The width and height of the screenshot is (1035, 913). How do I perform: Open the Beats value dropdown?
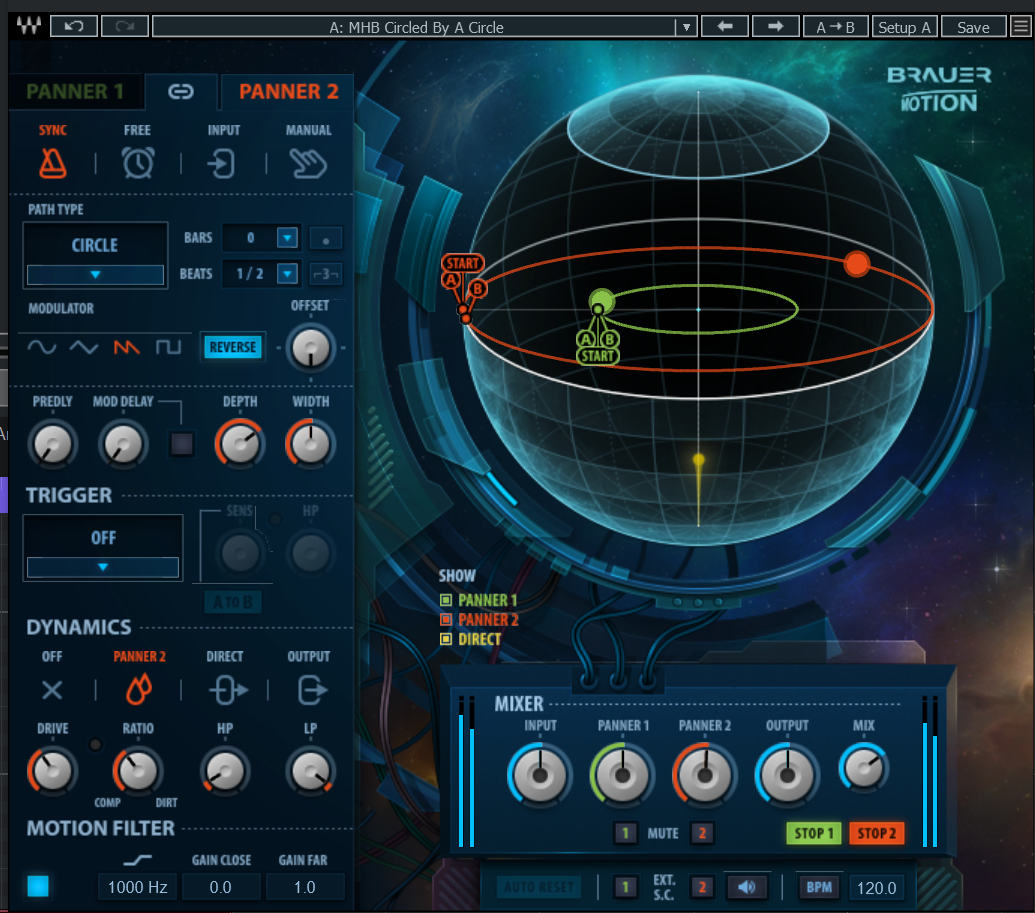pos(287,273)
